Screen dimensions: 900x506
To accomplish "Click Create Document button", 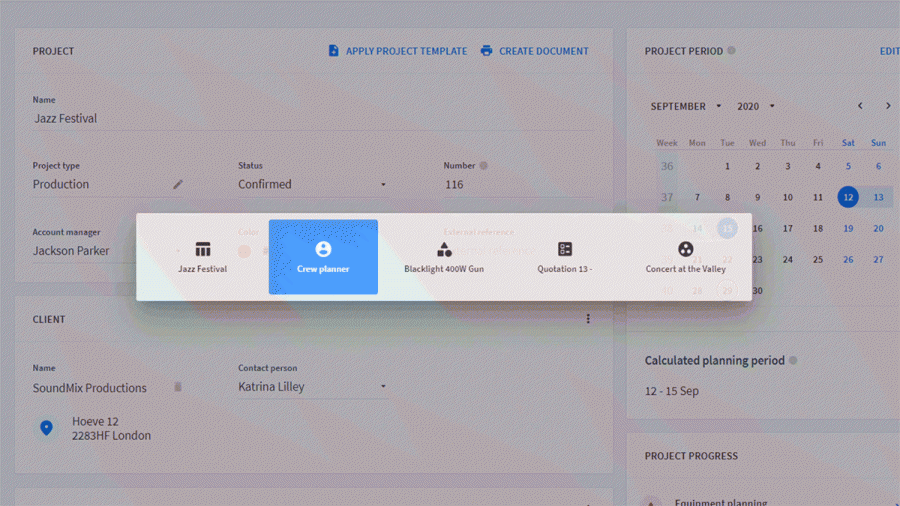I will tap(534, 51).
